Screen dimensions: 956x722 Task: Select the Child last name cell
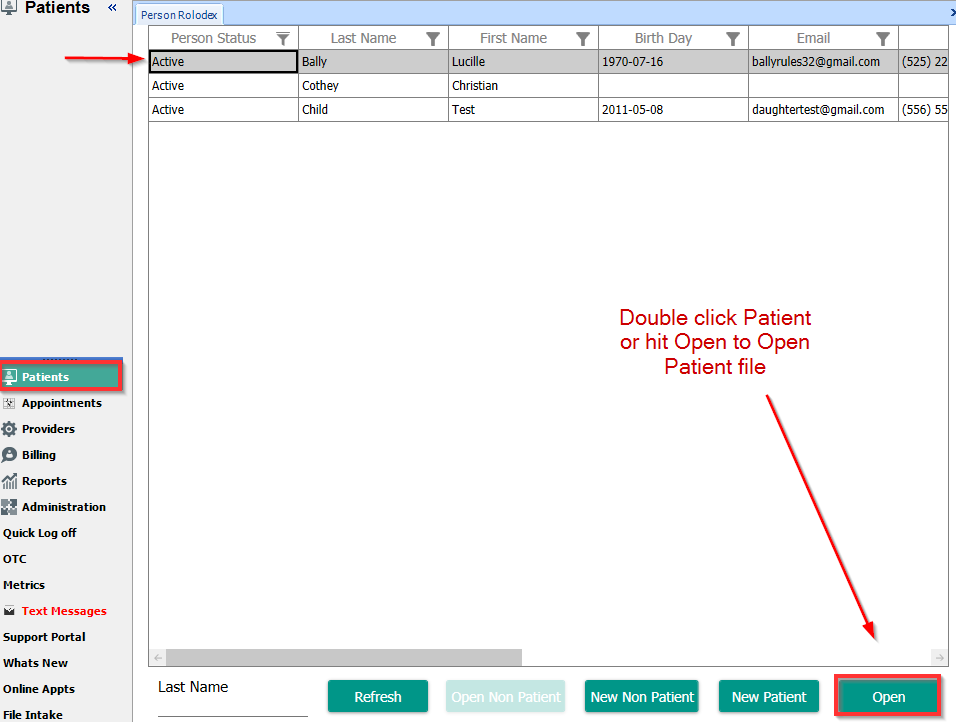tap(373, 110)
